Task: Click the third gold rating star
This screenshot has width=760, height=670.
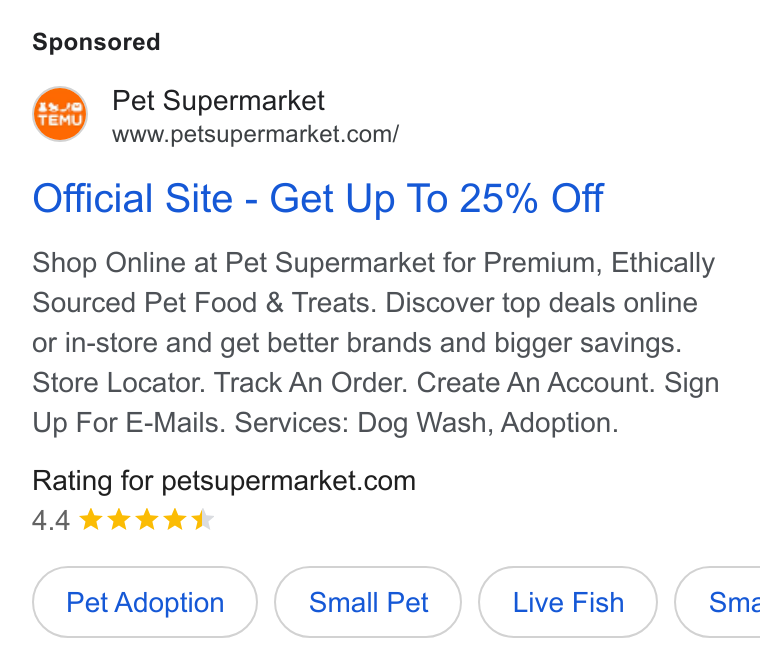Action: (147, 519)
